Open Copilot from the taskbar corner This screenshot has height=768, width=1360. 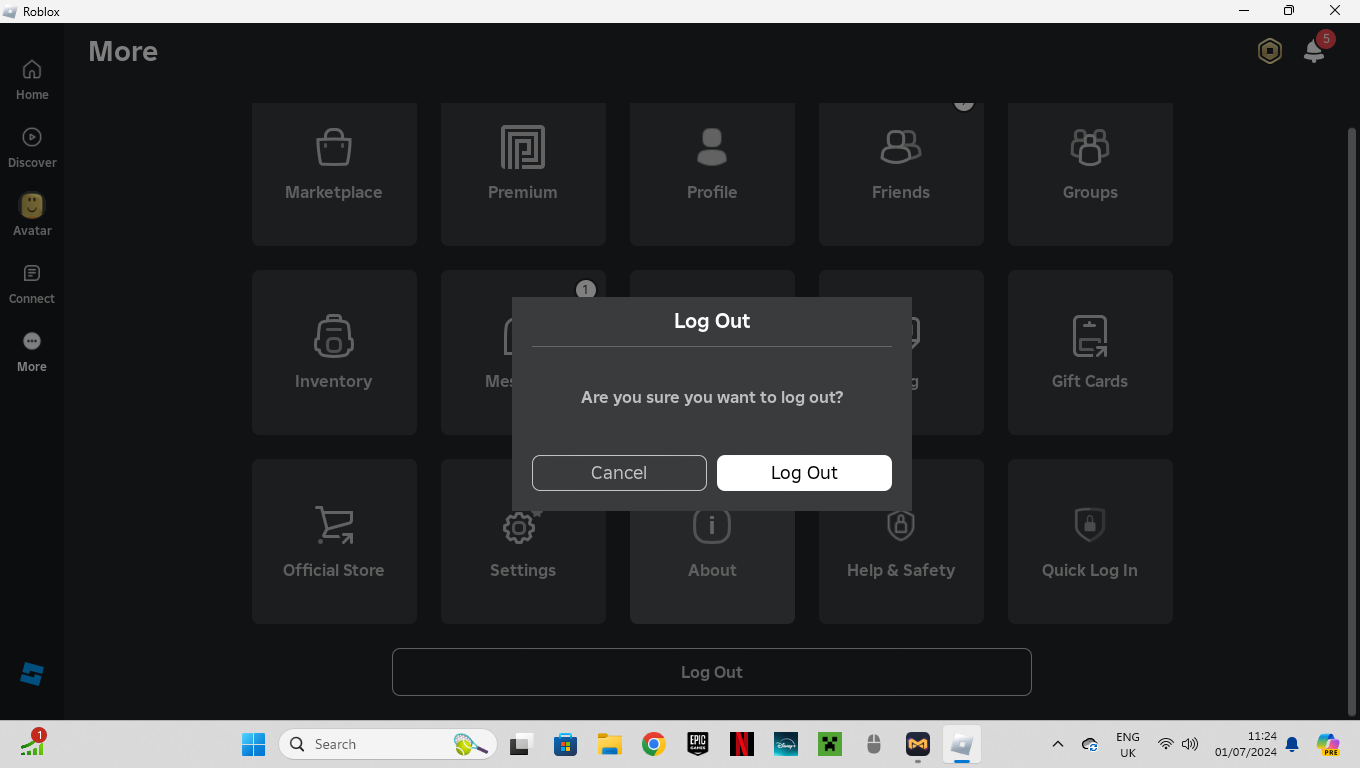click(1328, 744)
